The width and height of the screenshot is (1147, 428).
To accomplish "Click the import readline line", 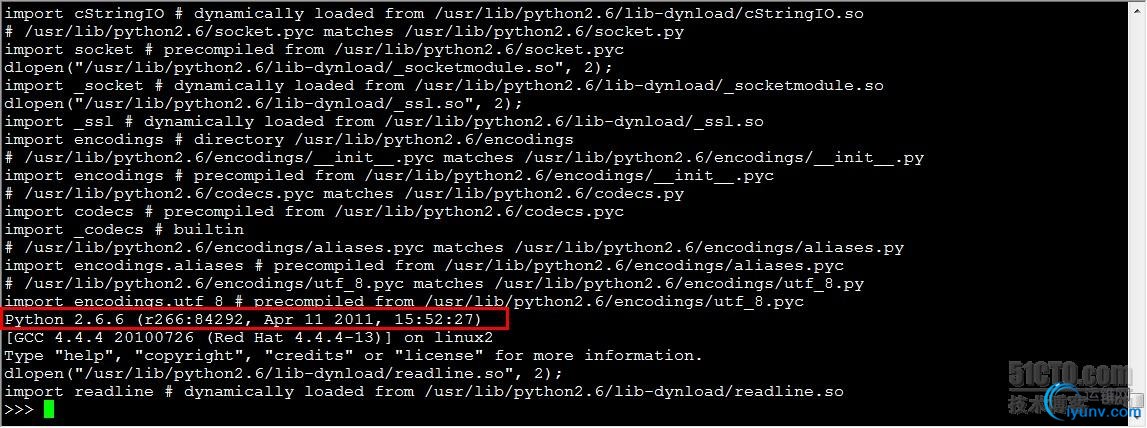I will (x=424, y=392).
